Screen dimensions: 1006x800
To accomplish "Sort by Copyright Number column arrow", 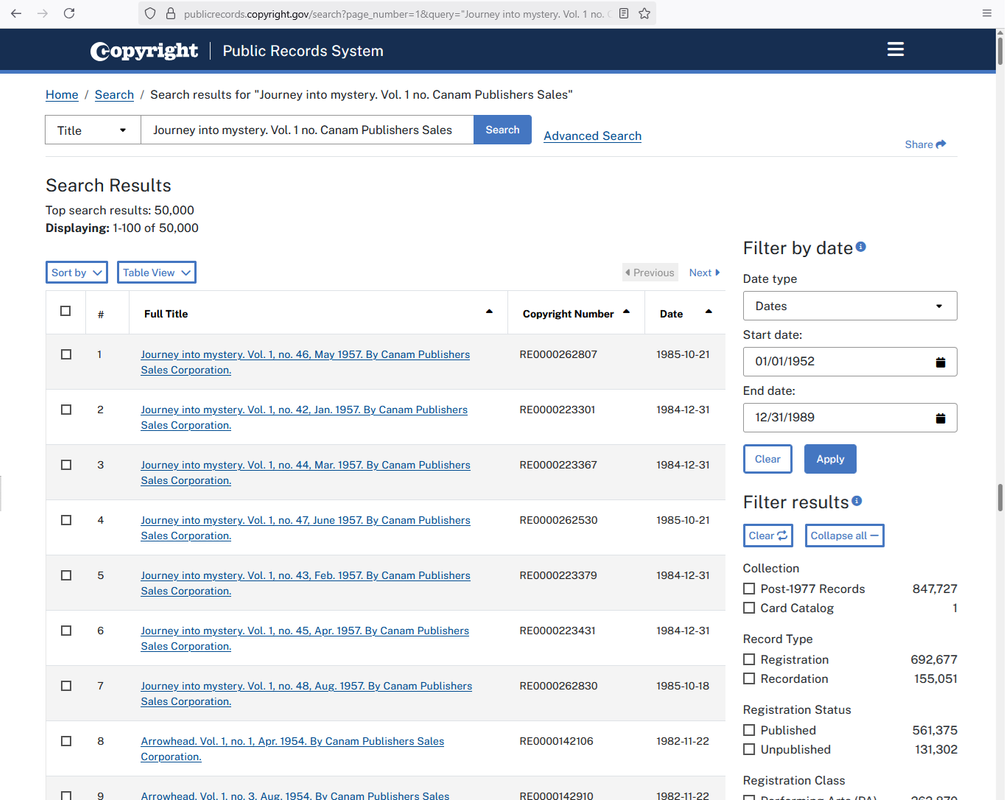I will (627, 312).
